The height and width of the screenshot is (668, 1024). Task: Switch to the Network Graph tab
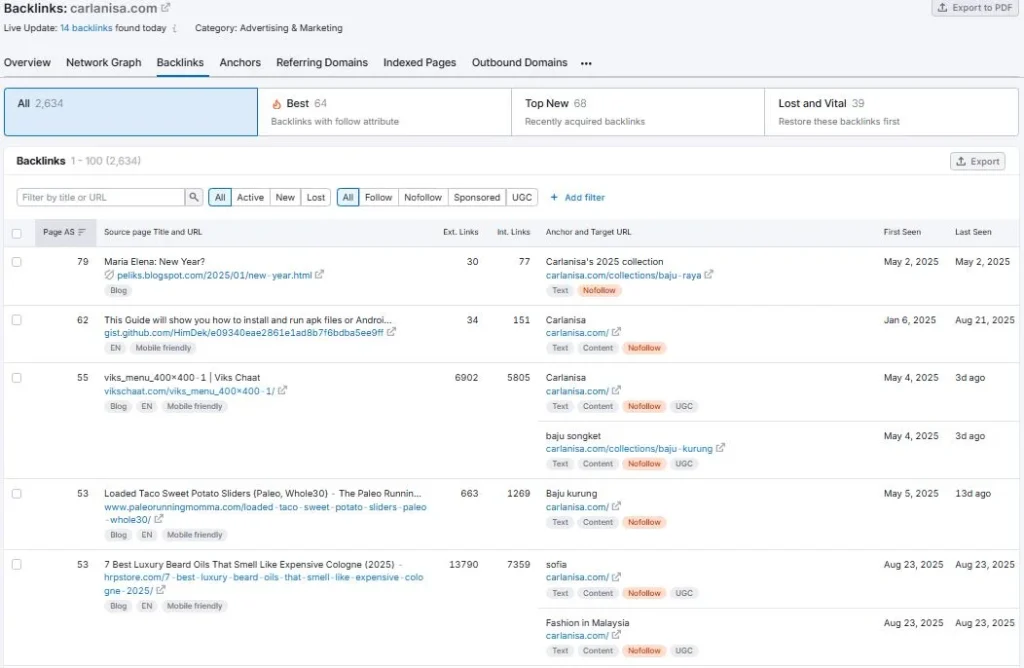pyautogui.click(x=103, y=63)
